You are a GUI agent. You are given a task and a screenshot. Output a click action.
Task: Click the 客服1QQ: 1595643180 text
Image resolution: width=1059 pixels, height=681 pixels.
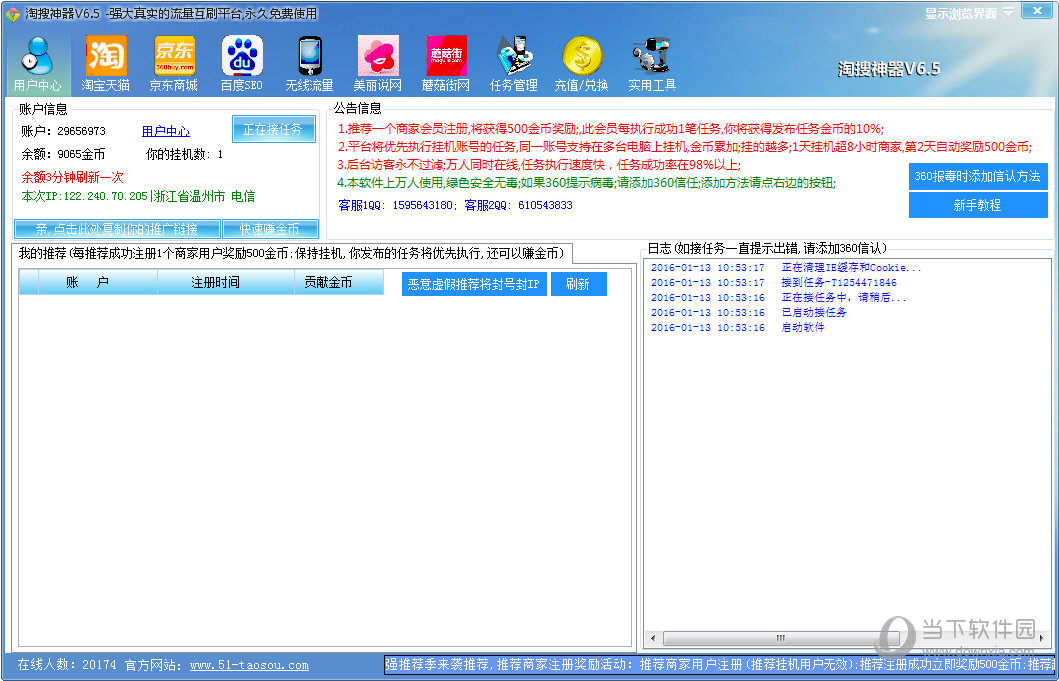396,205
